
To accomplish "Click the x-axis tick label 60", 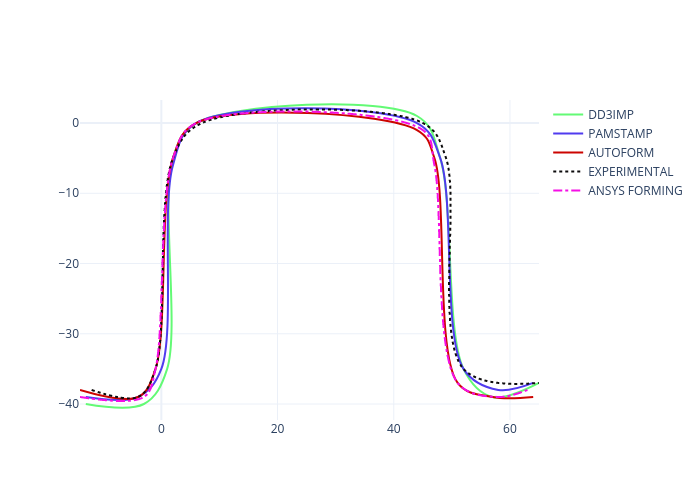I will [x=510, y=428].
